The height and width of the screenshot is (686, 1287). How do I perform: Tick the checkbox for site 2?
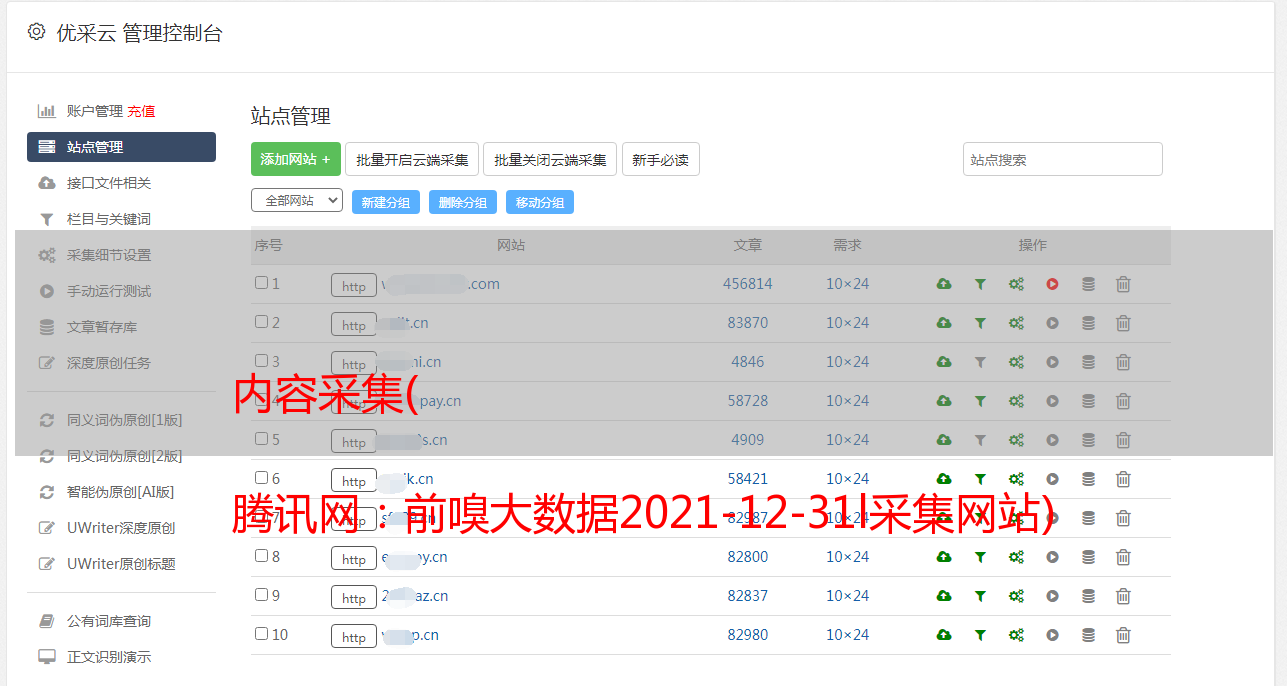tap(261, 322)
